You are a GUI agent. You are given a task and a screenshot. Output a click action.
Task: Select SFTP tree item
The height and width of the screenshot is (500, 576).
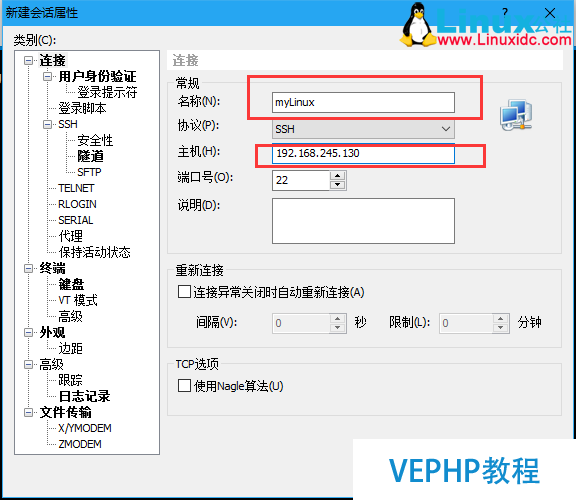pos(89,172)
